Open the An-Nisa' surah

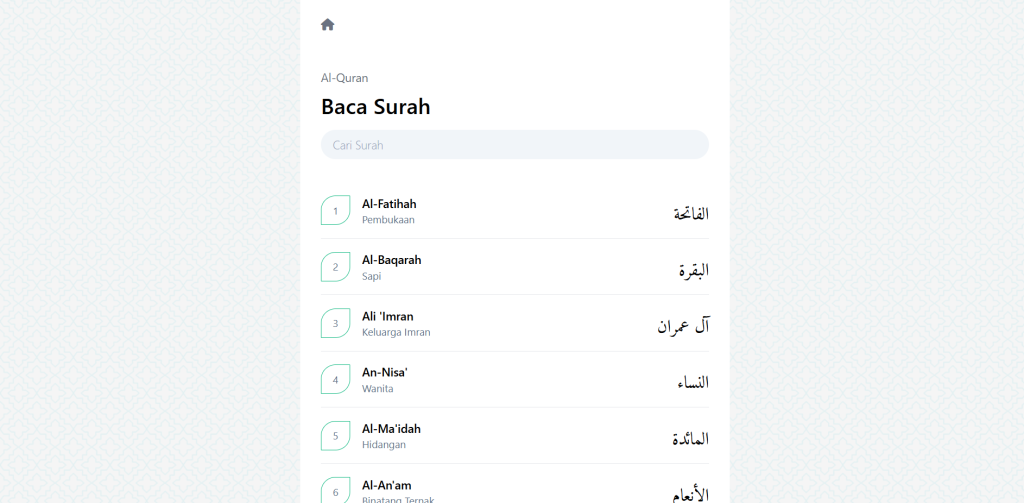click(x=385, y=372)
